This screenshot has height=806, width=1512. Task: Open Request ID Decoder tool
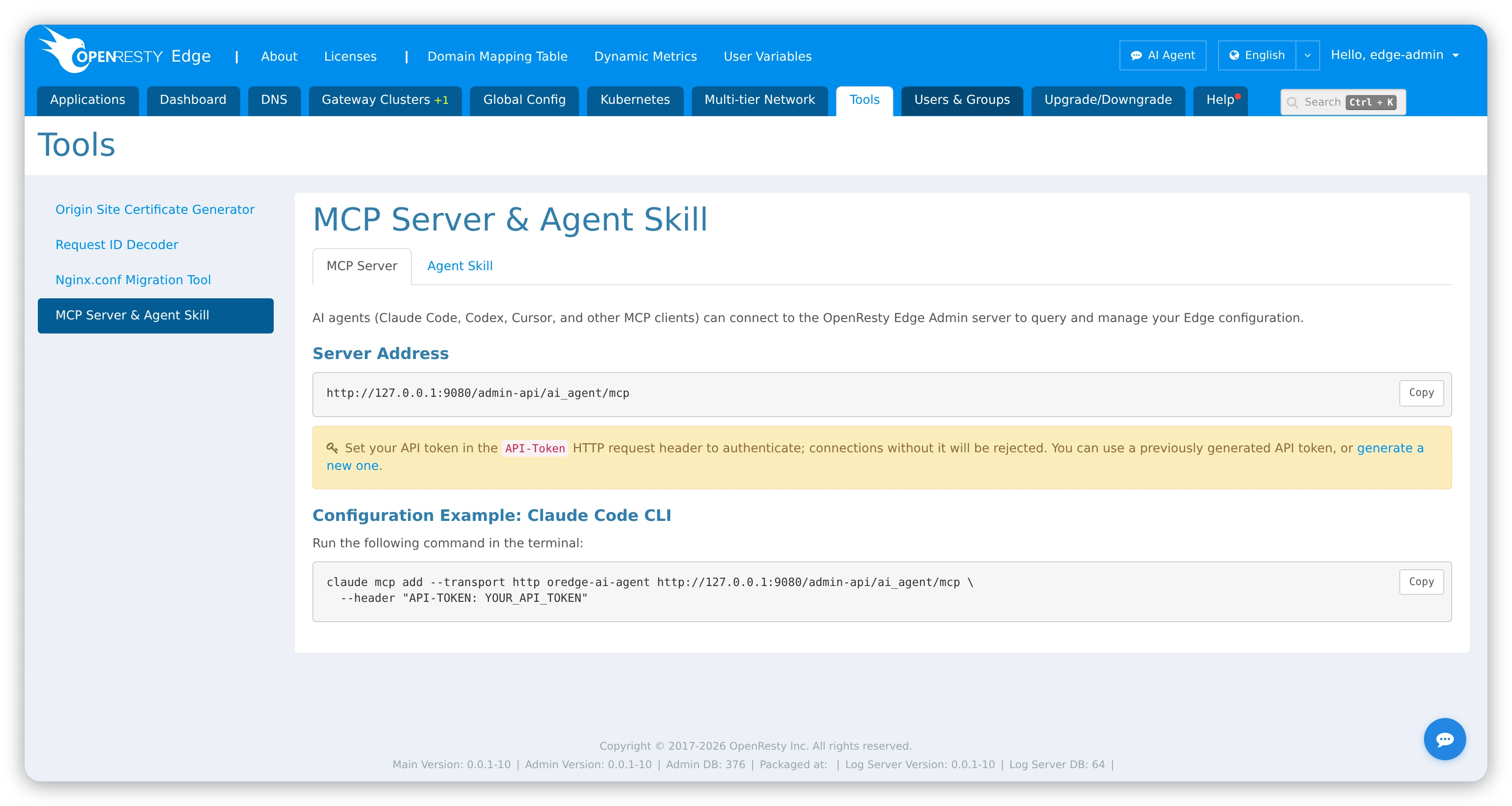(117, 245)
